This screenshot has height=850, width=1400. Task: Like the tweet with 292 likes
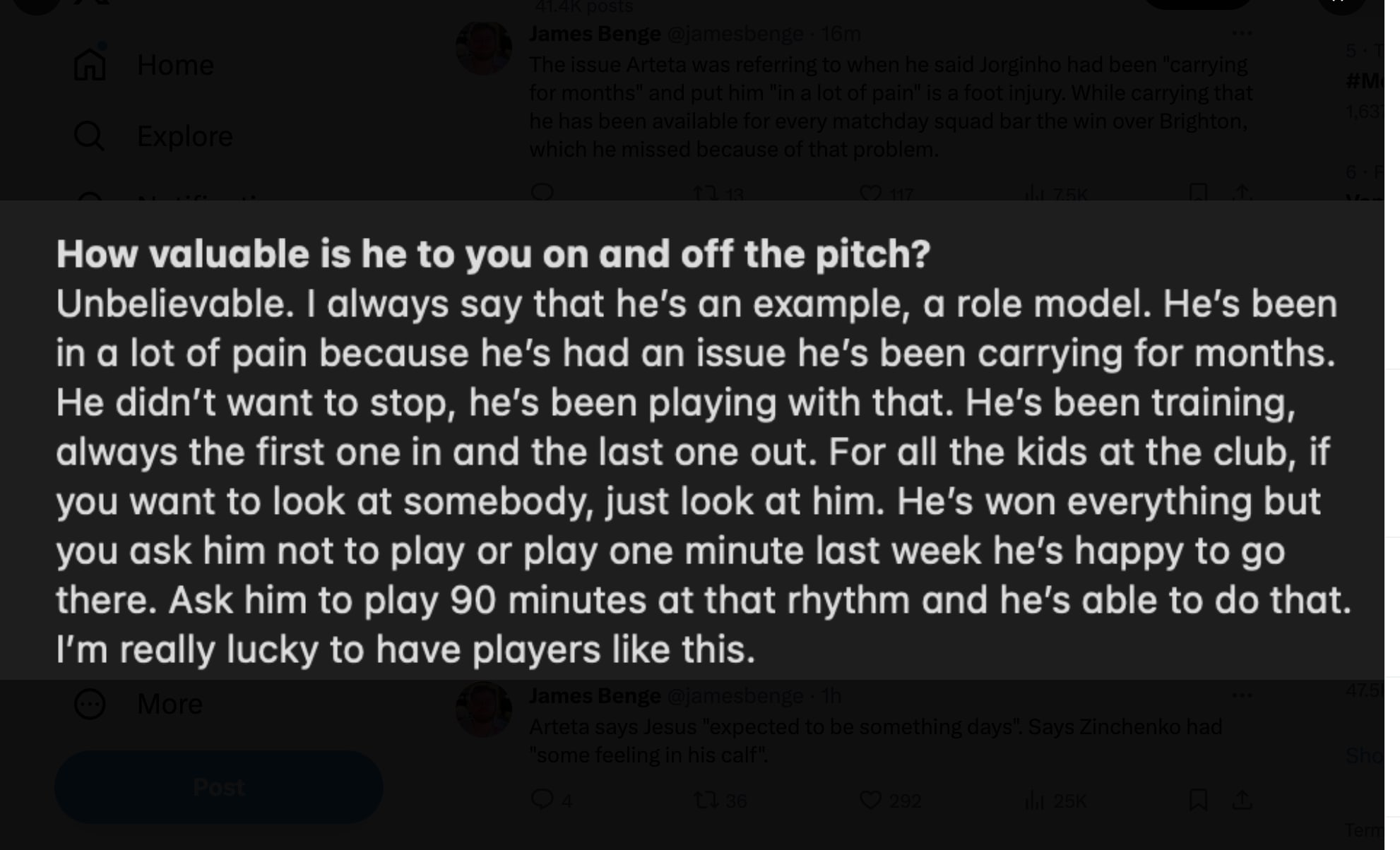coord(870,800)
